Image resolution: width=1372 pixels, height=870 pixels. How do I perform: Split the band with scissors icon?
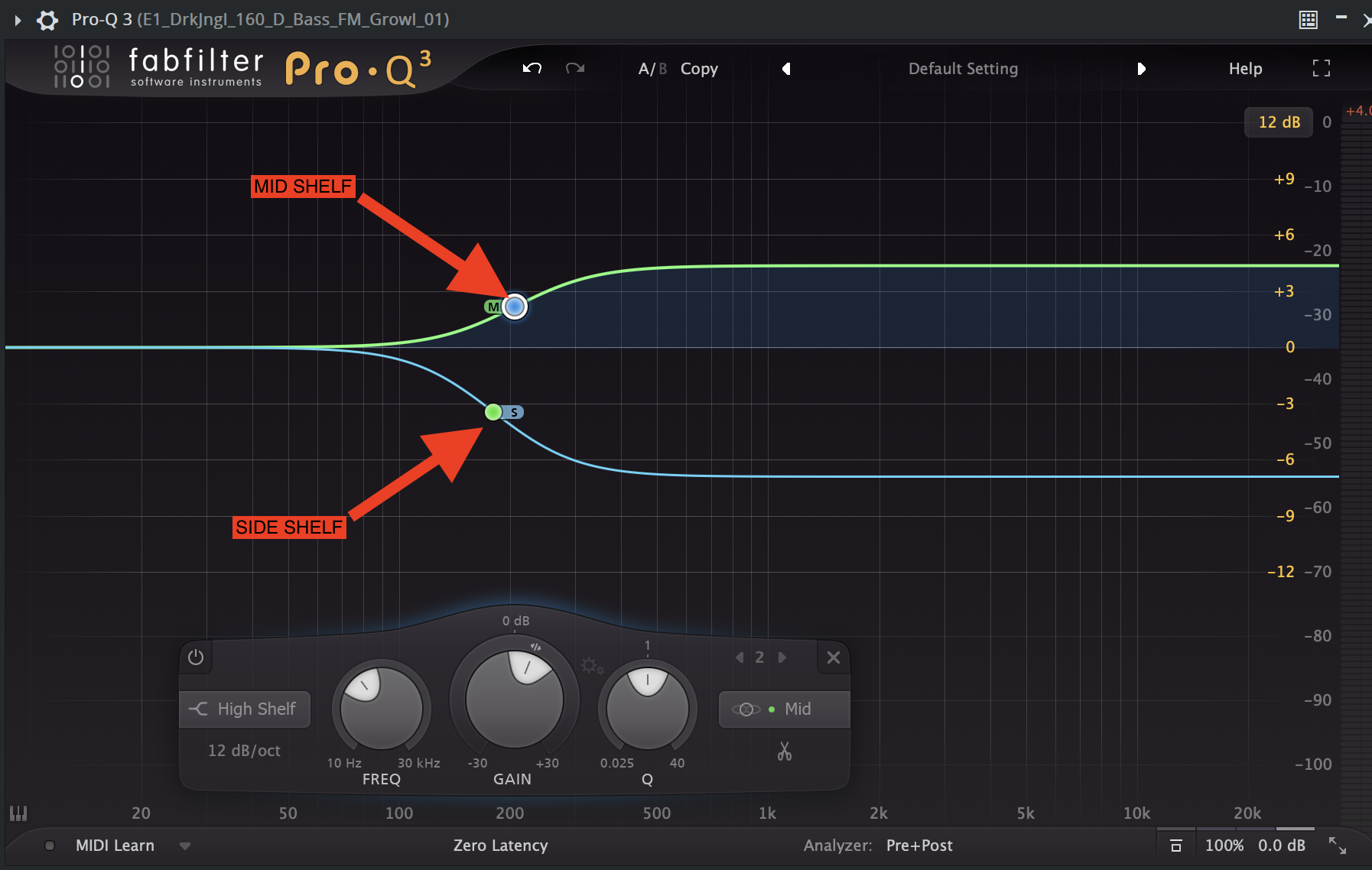pyautogui.click(x=785, y=752)
